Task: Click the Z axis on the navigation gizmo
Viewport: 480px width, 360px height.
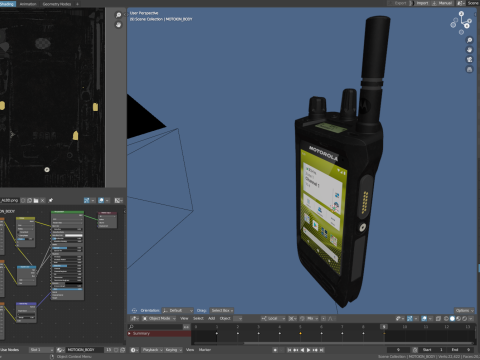Action: [461, 14]
